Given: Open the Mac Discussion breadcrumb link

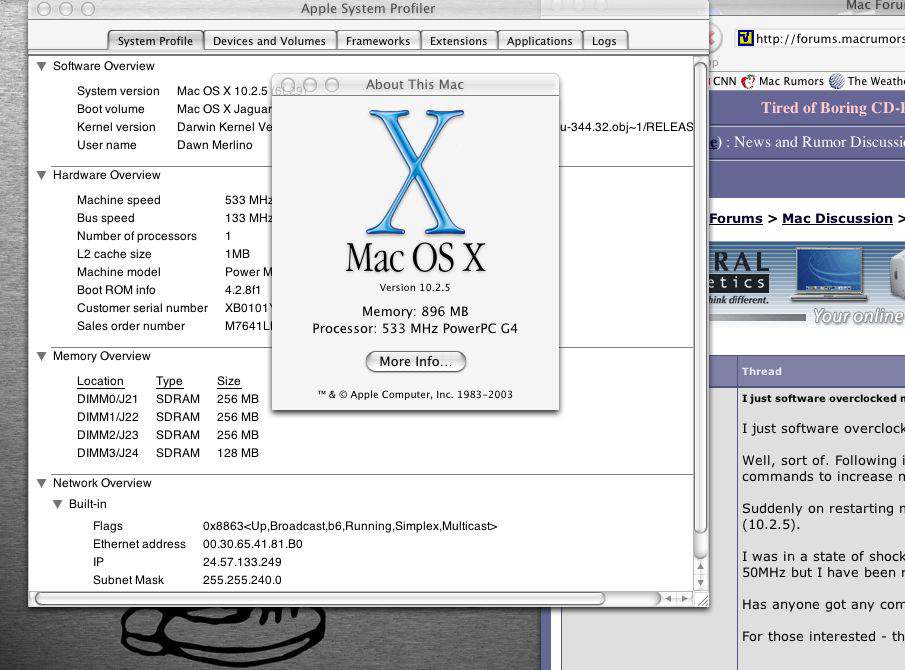Looking at the screenshot, I should tap(837, 219).
